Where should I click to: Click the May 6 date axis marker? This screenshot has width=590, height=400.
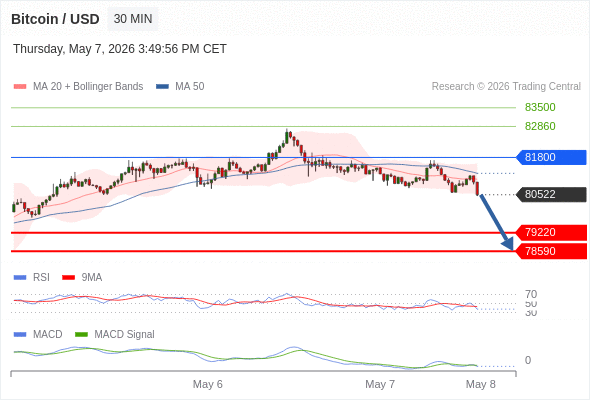(208, 384)
